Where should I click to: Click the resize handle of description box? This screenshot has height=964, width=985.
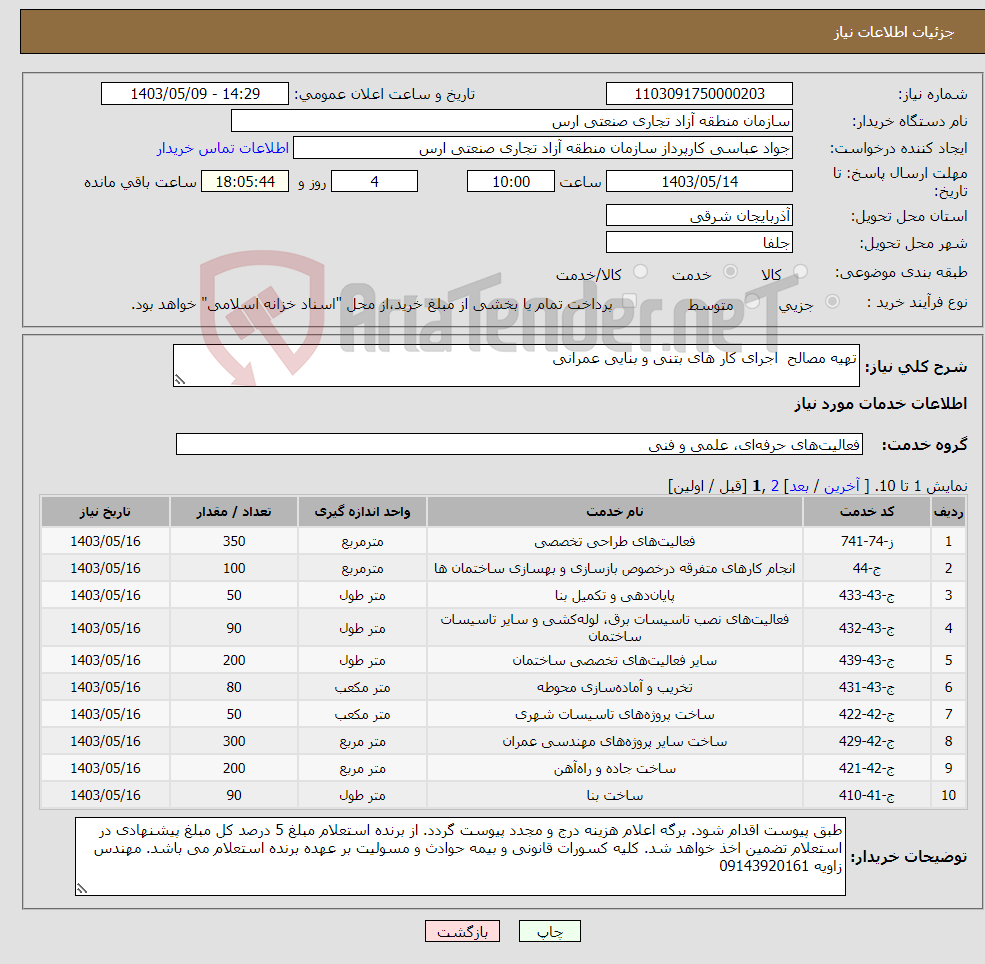180,379
